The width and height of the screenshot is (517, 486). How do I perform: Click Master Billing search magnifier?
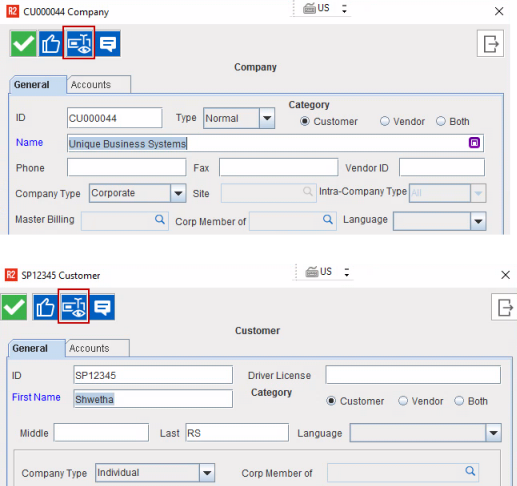pyautogui.click(x=160, y=219)
